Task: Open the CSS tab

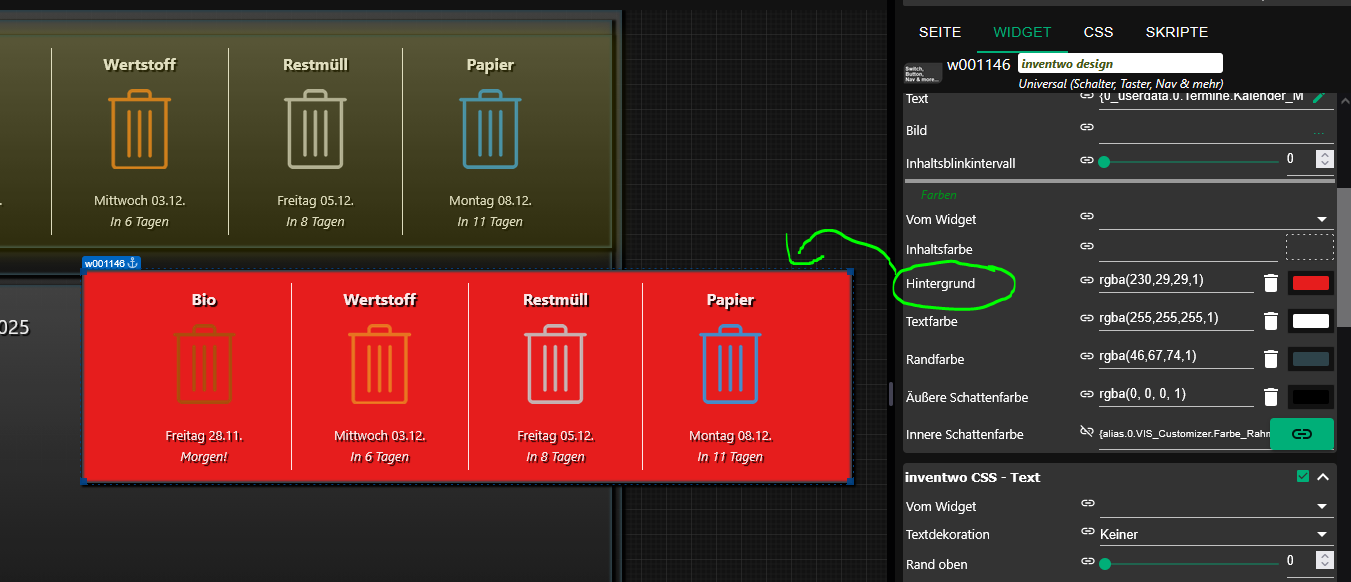Action: [x=1098, y=32]
